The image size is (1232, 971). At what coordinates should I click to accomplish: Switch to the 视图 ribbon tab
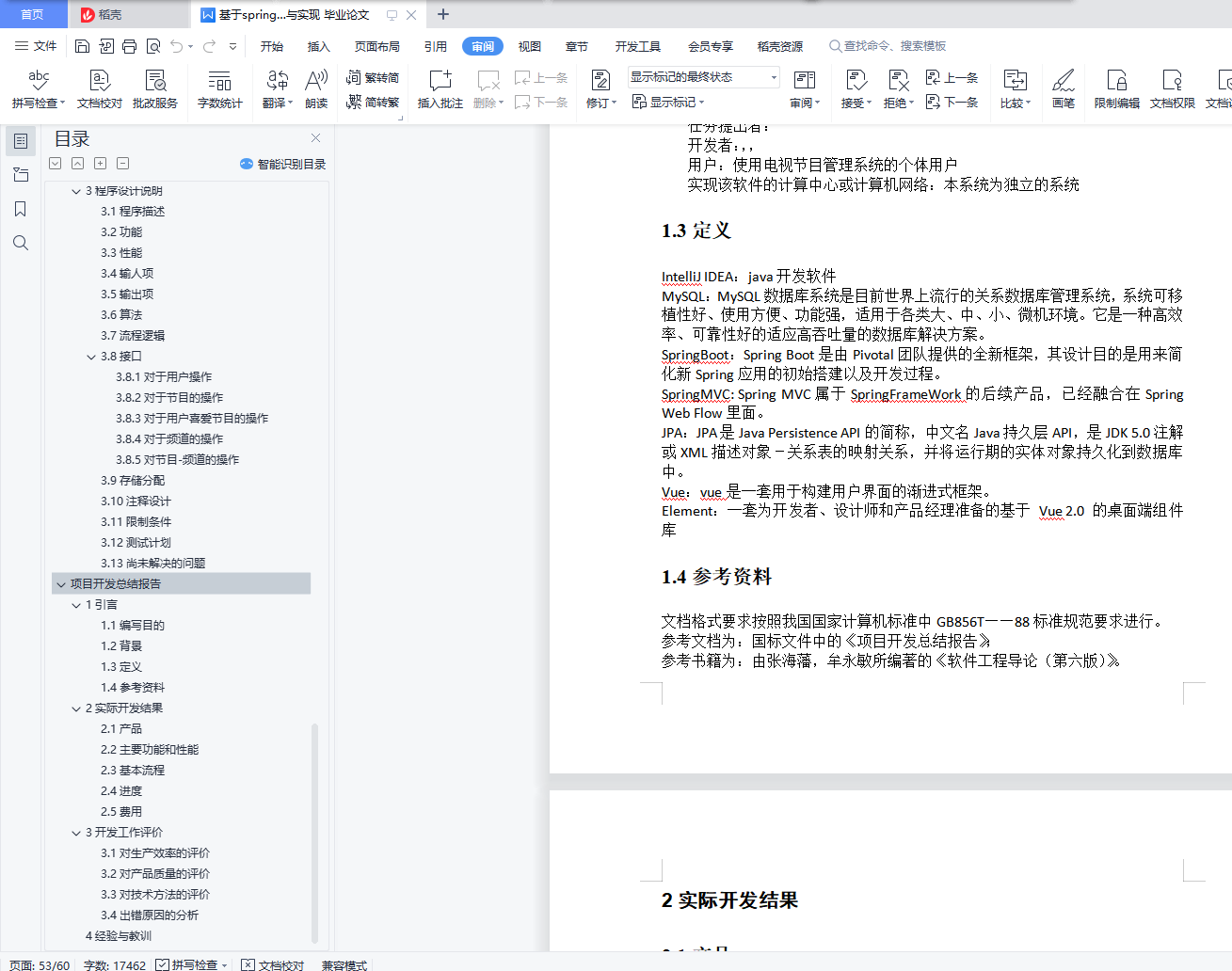530,46
